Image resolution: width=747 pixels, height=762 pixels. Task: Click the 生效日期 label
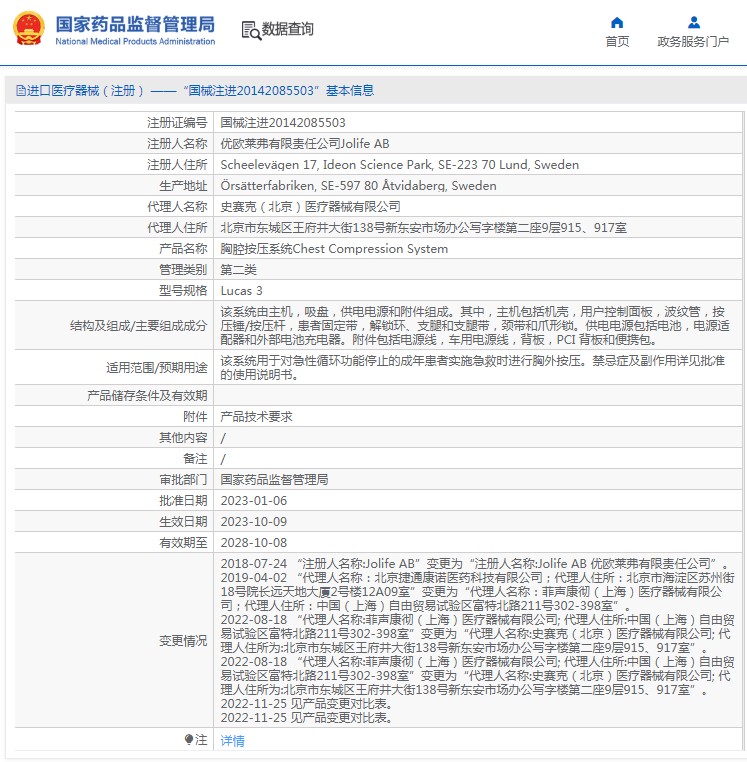(183, 521)
